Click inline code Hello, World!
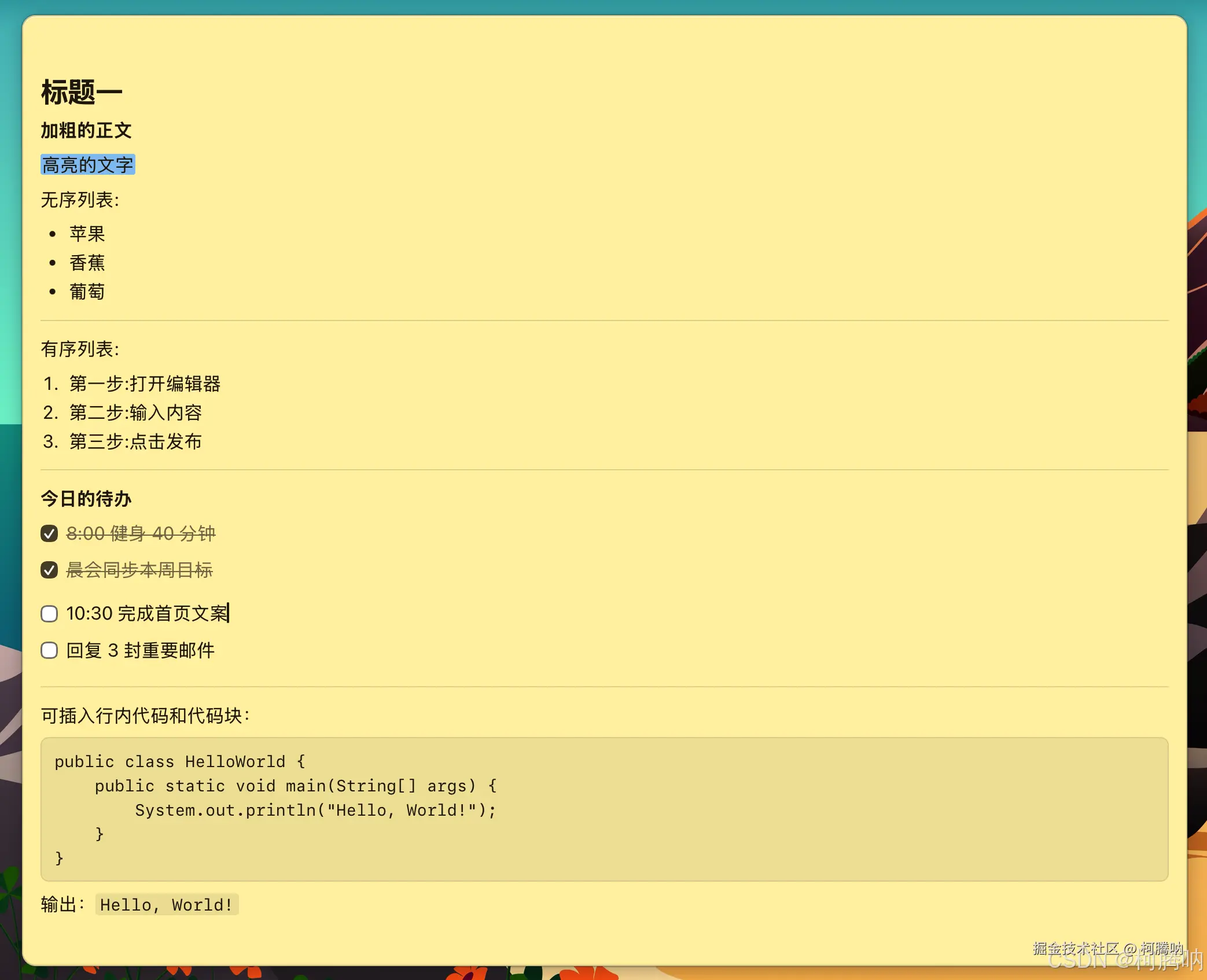The width and height of the screenshot is (1207, 980). [x=167, y=905]
